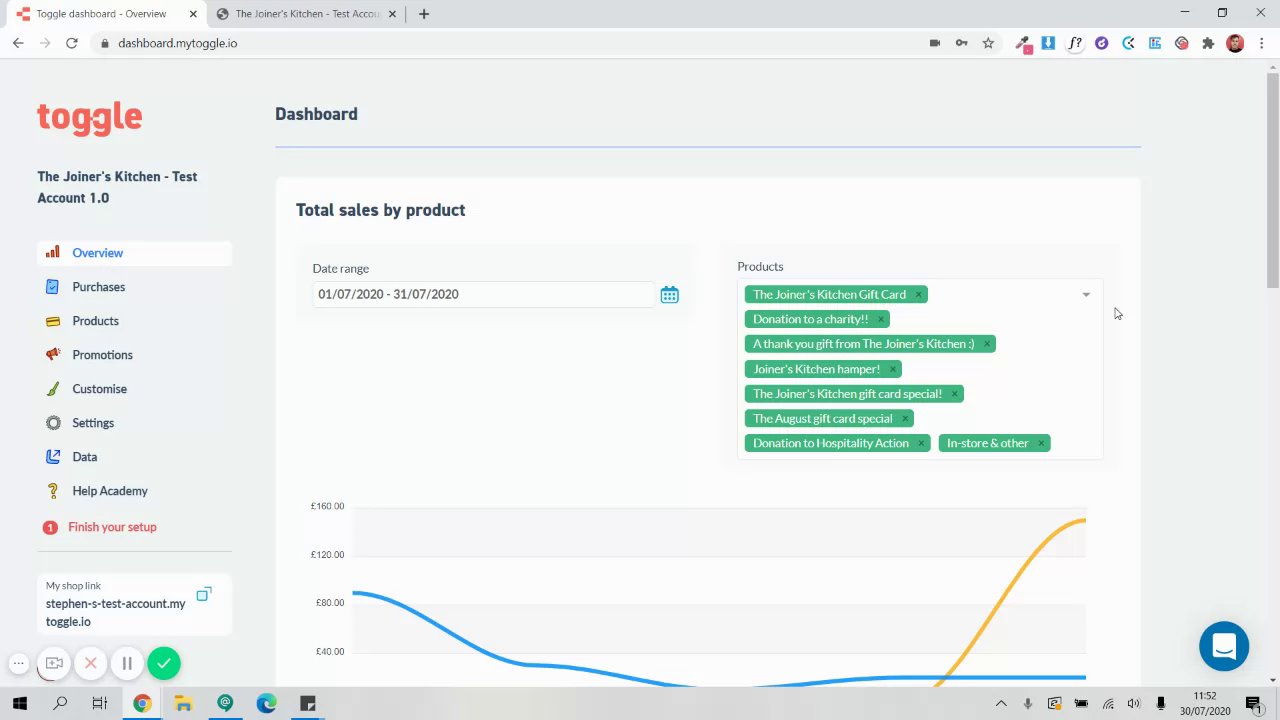
Task: Click 'Finish your setup' link
Action: click(x=112, y=527)
